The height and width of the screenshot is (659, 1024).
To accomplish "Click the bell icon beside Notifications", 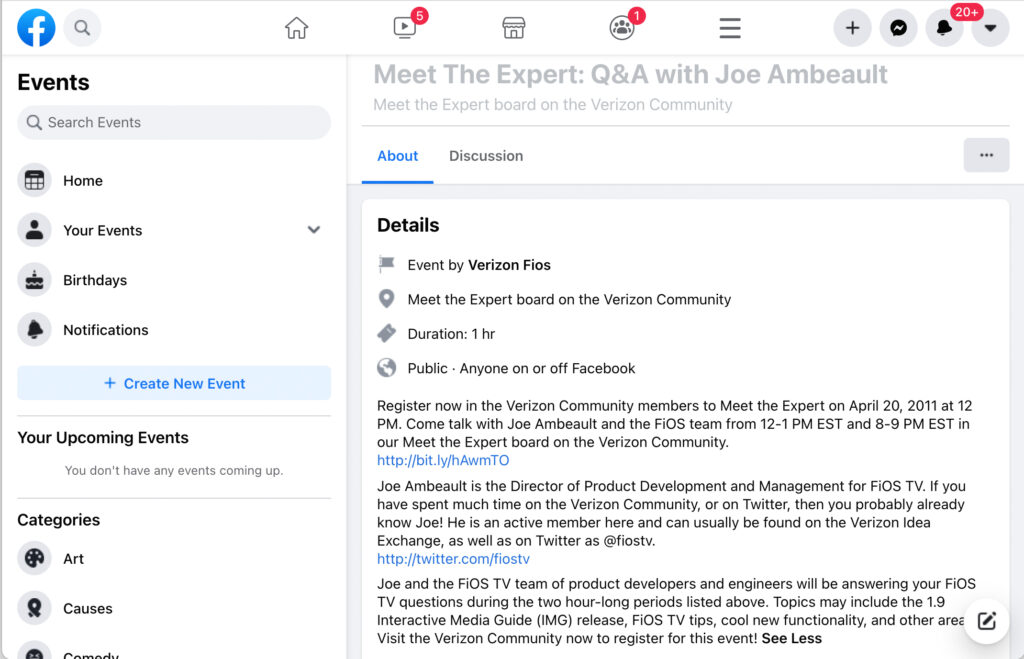I will click(x=34, y=329).
